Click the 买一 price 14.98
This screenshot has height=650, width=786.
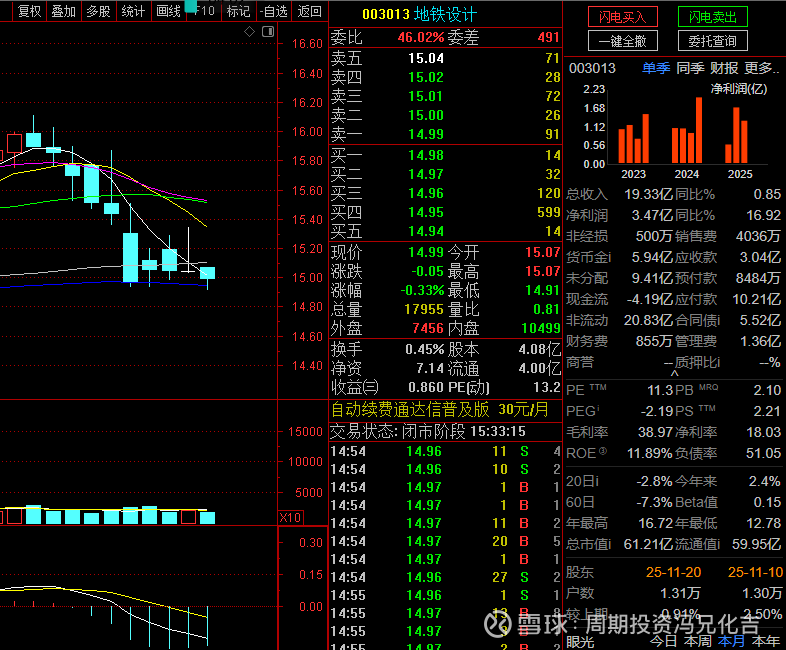pyautogui.click(x=426, y=155)
